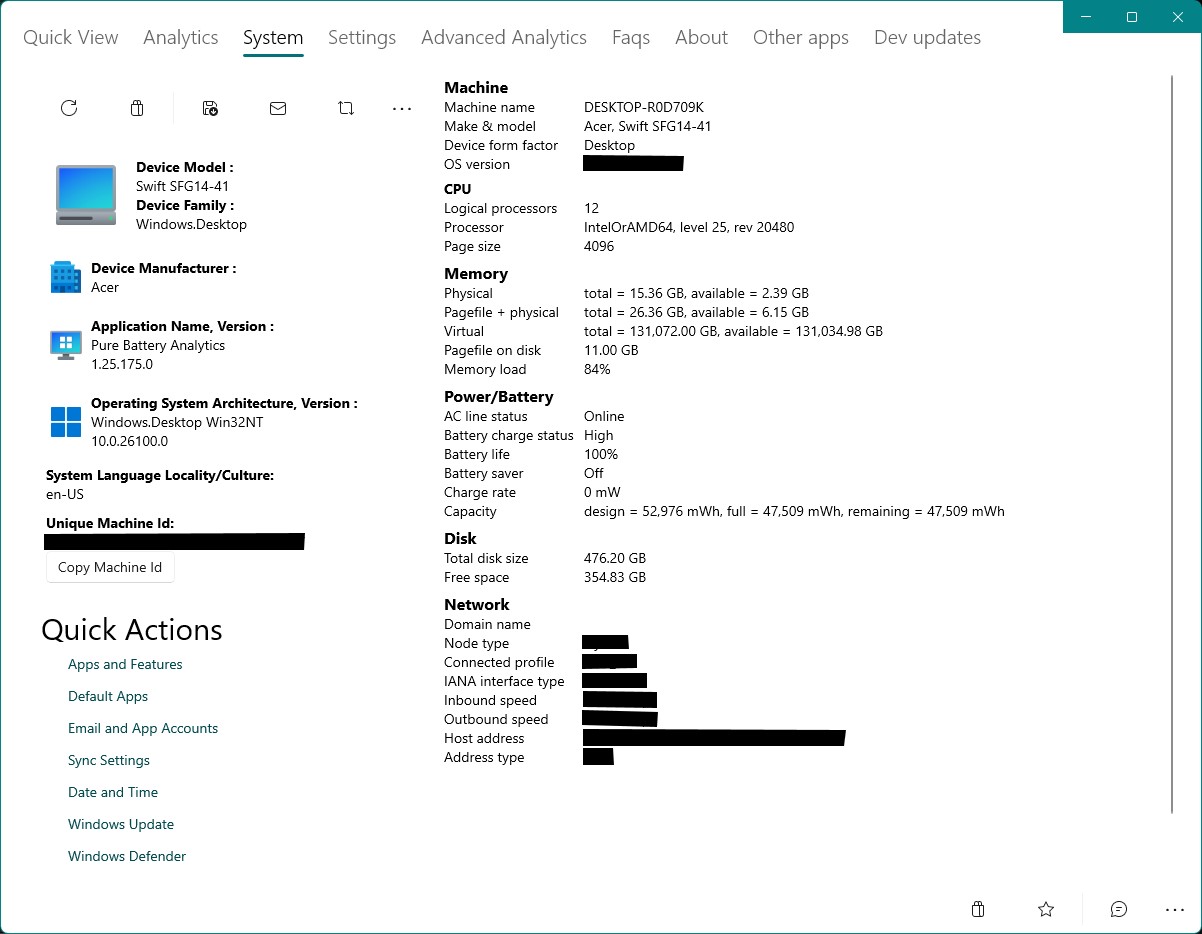Maximize the application window

(x=1132, y=16)
